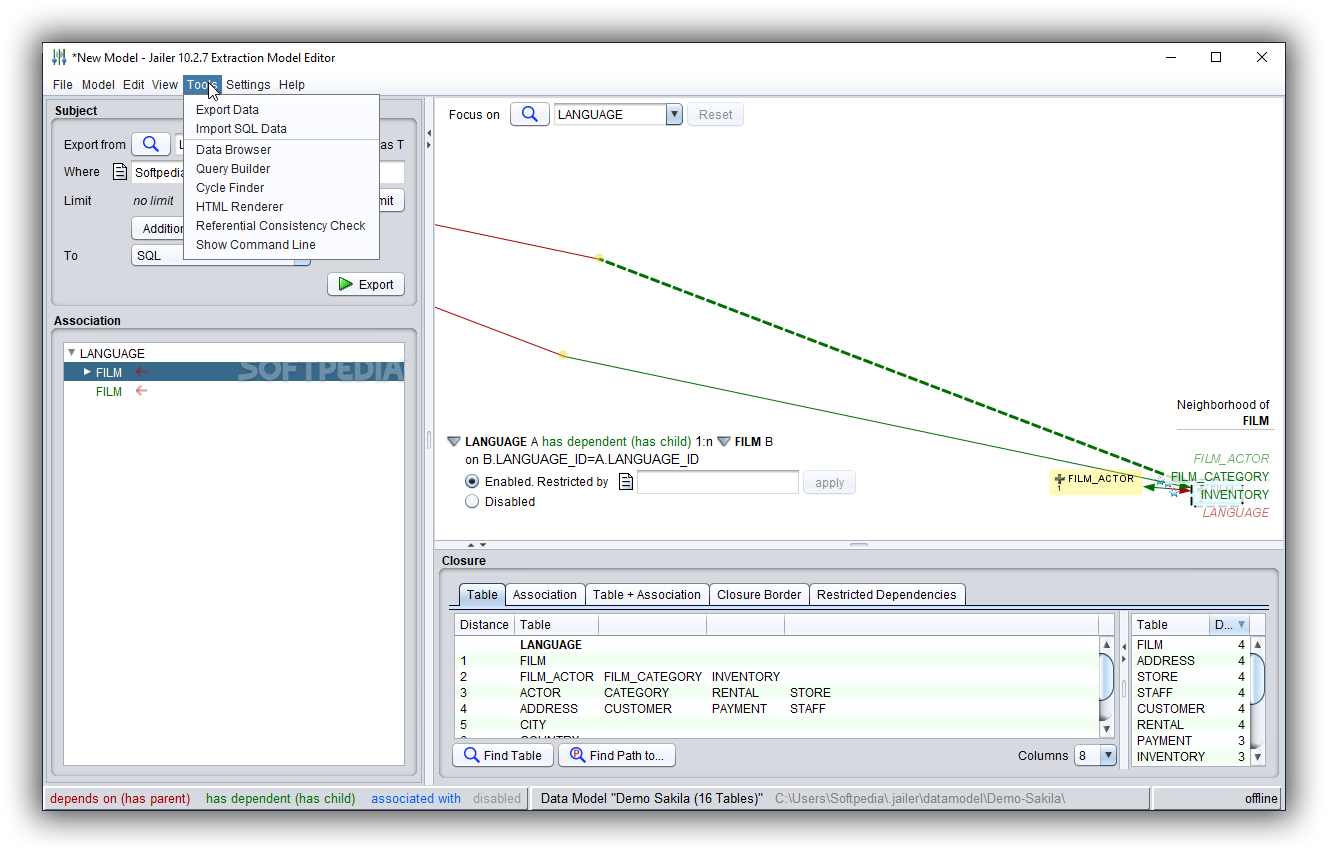This screenshot has height=853, width=1328.
Task: Open the Model menu
Action: tap(98, 85)
